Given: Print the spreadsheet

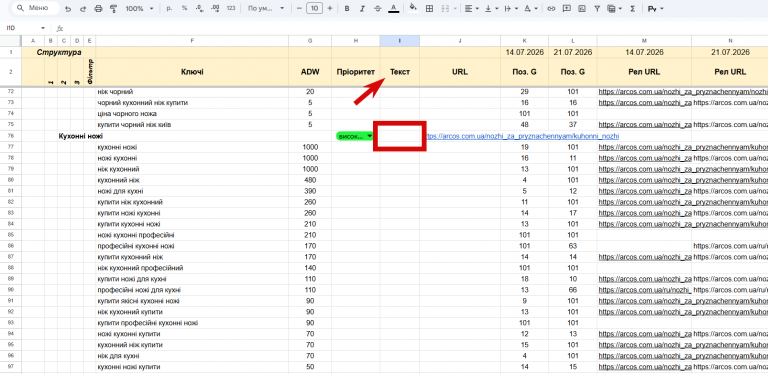Looking at the screenshot, I should pos(98,8).
